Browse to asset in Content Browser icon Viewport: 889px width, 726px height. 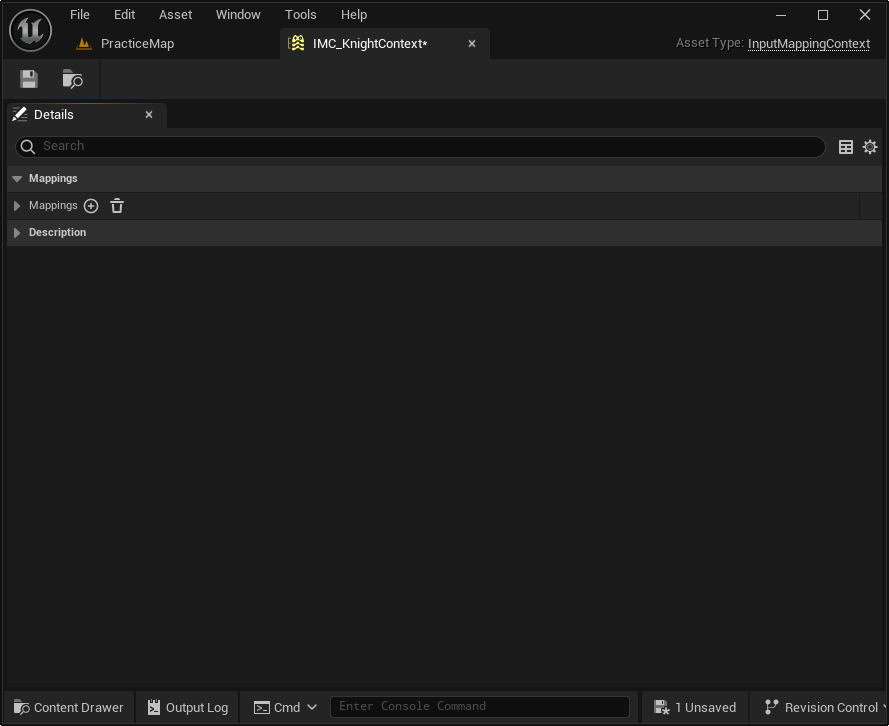[x=73, y=79]
